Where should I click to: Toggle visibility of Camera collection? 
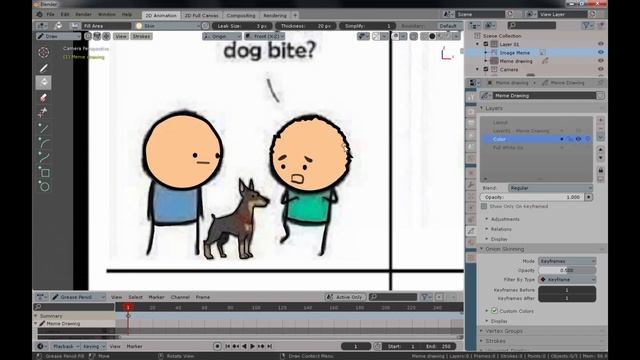tap(600, 69)
